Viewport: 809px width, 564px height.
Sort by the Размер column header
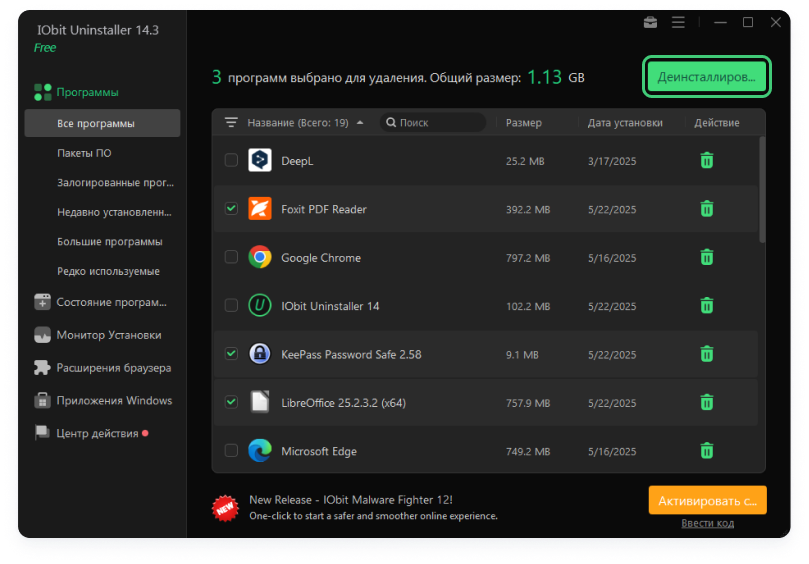(524, 123)
